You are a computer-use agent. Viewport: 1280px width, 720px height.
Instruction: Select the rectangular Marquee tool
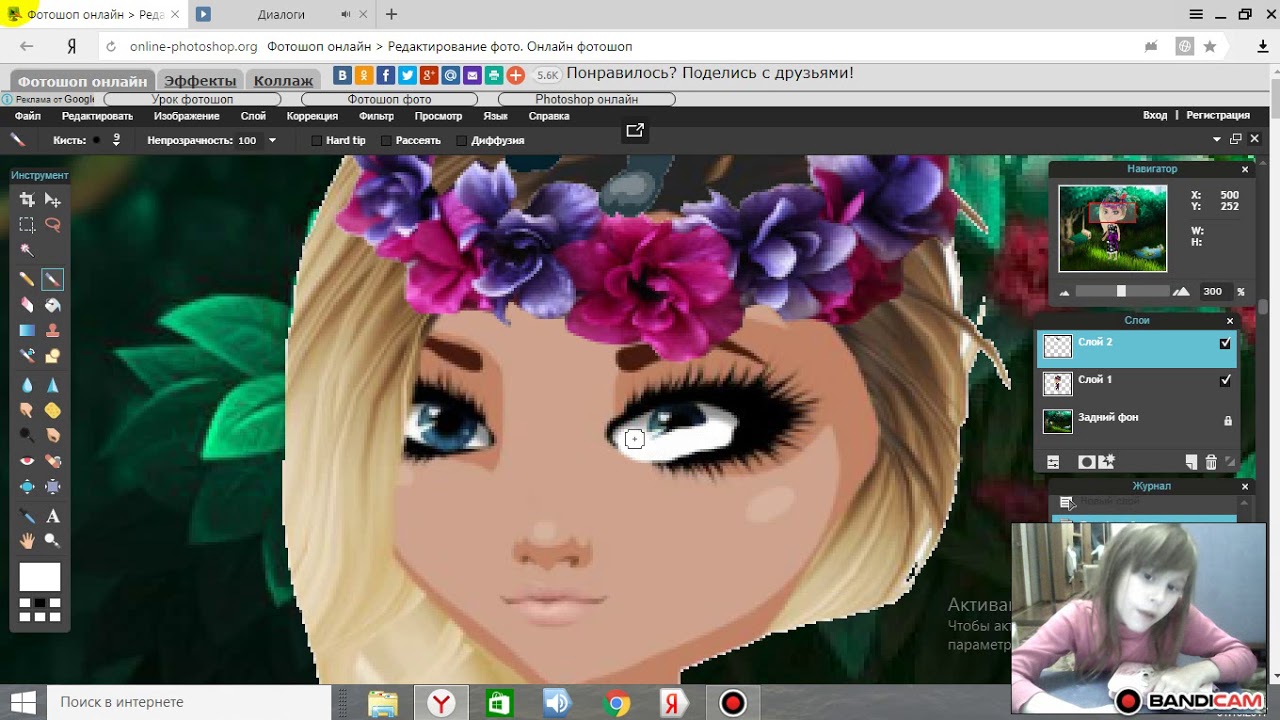(27, 225)
